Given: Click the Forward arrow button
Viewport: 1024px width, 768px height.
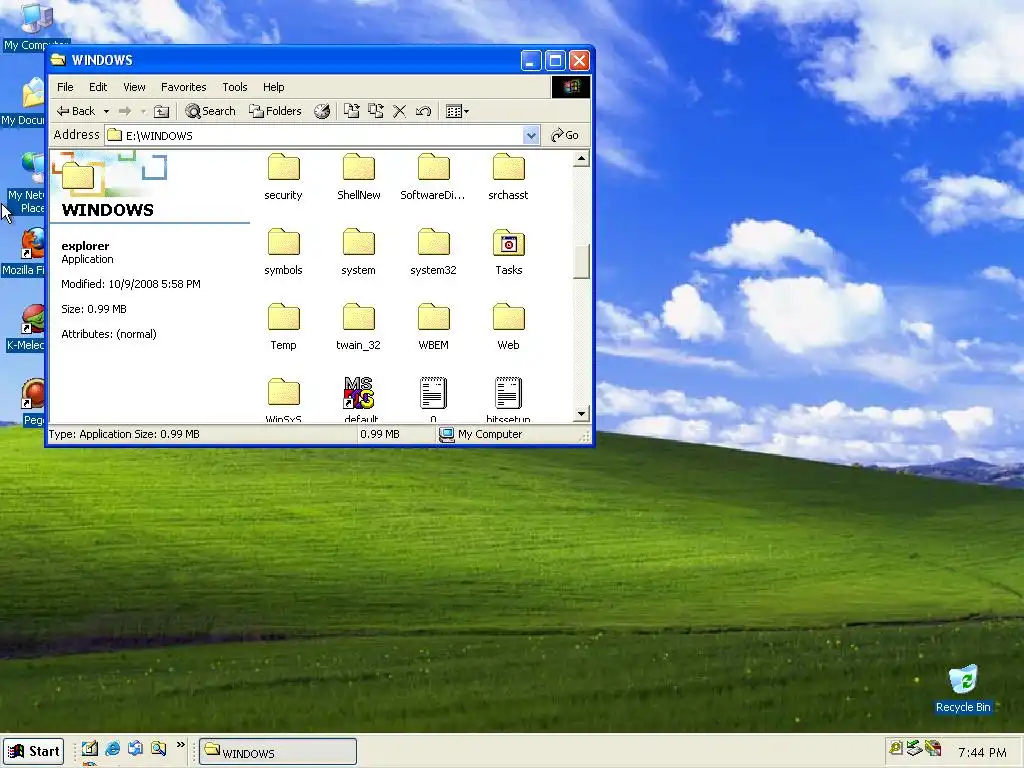Looking at the screenshot, I should [x=125, y=111].
